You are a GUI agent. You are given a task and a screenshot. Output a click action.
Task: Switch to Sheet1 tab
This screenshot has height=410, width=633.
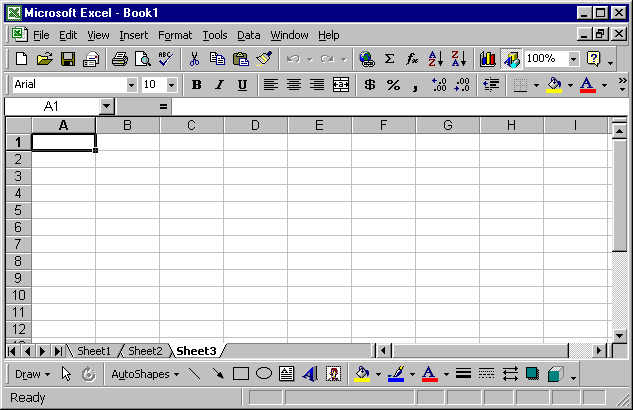[94, 351]
